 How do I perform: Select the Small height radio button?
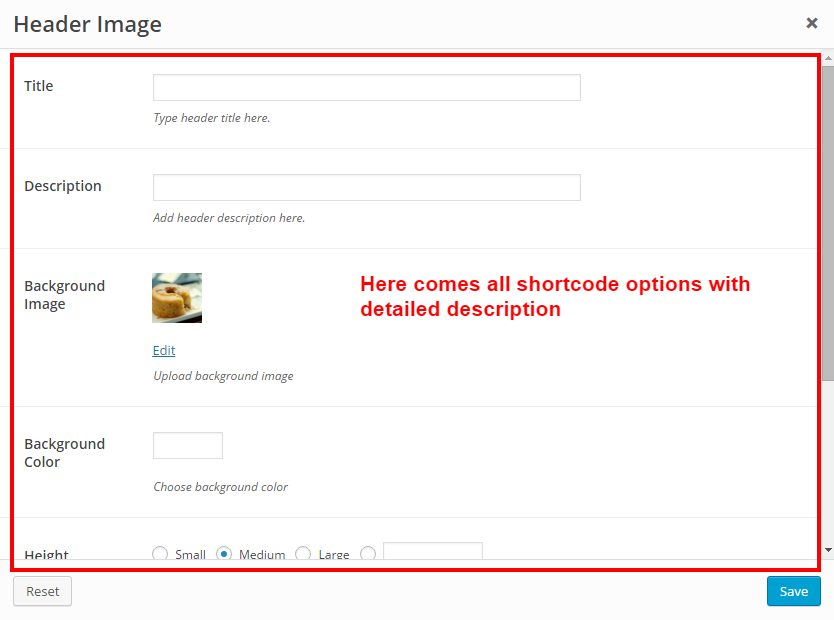(160, 554)
